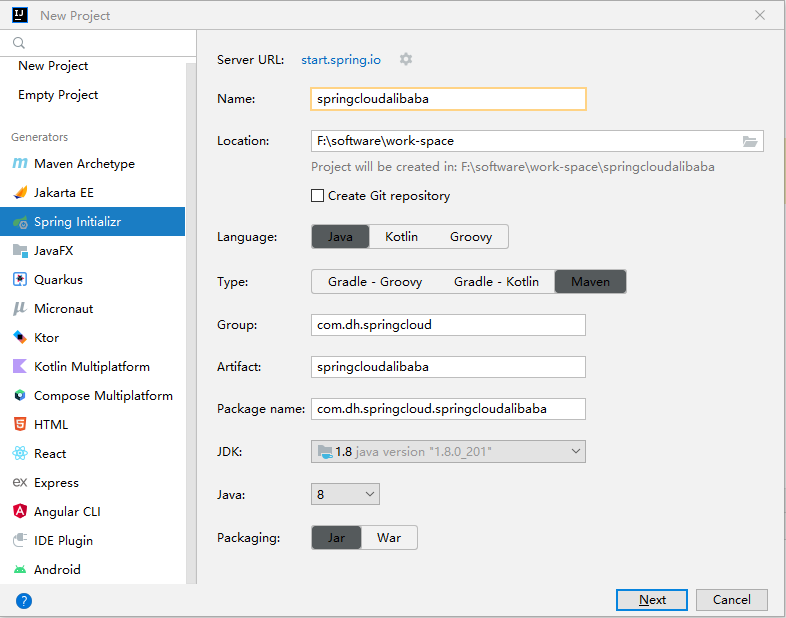Viewport: 786px width, 618px height.
Task: Select Angular CLI generator entry
Action: (93, 511)
